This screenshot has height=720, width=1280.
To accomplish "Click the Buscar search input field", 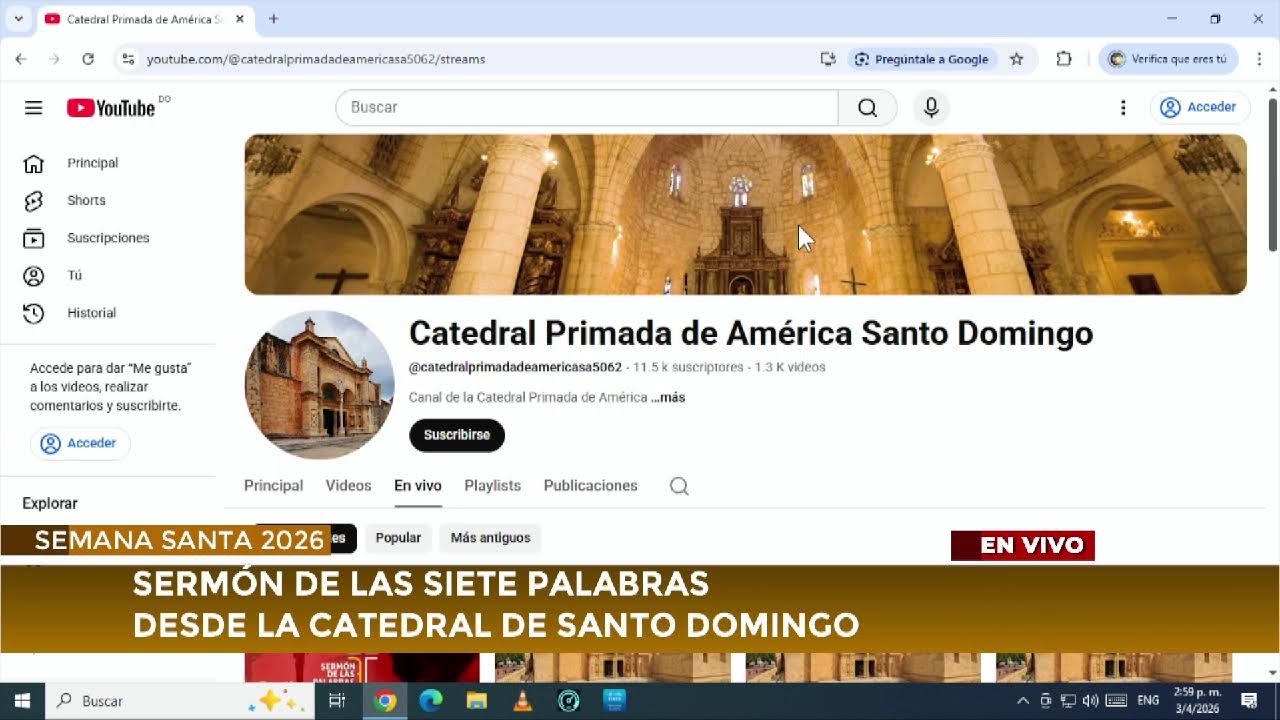I will click(587, 107).
